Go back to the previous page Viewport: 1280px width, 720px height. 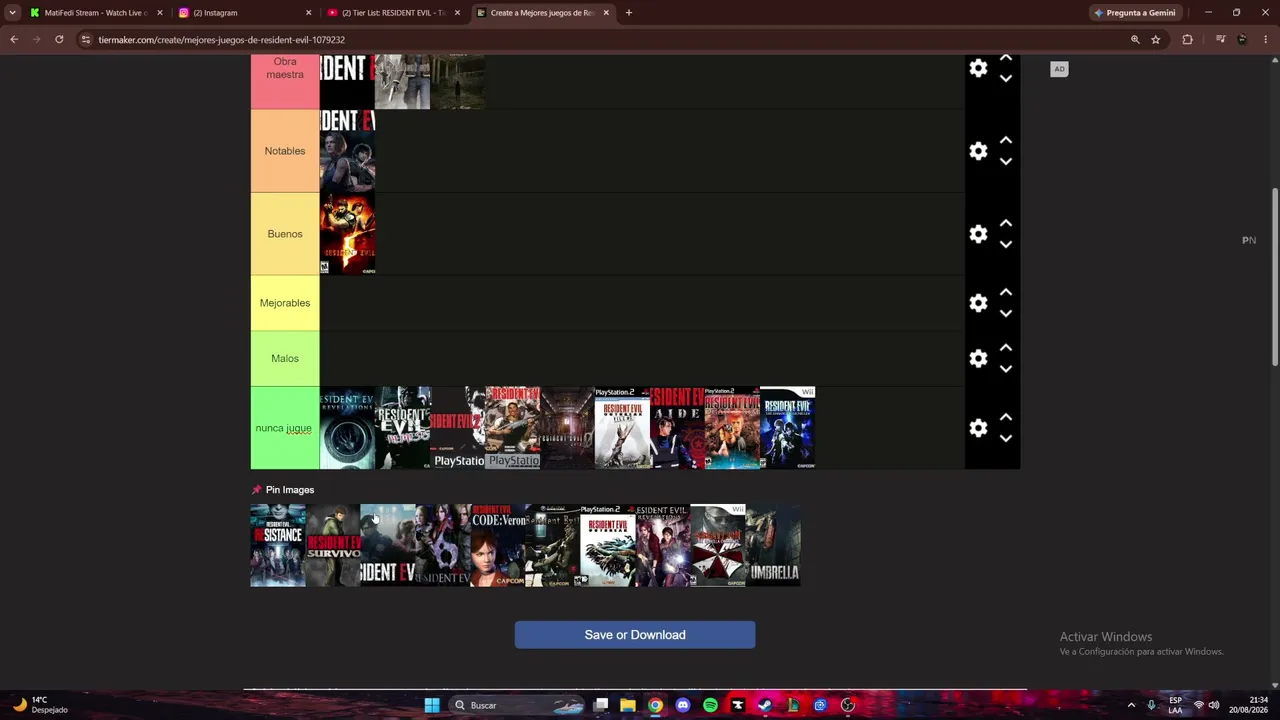coord(14,40)
